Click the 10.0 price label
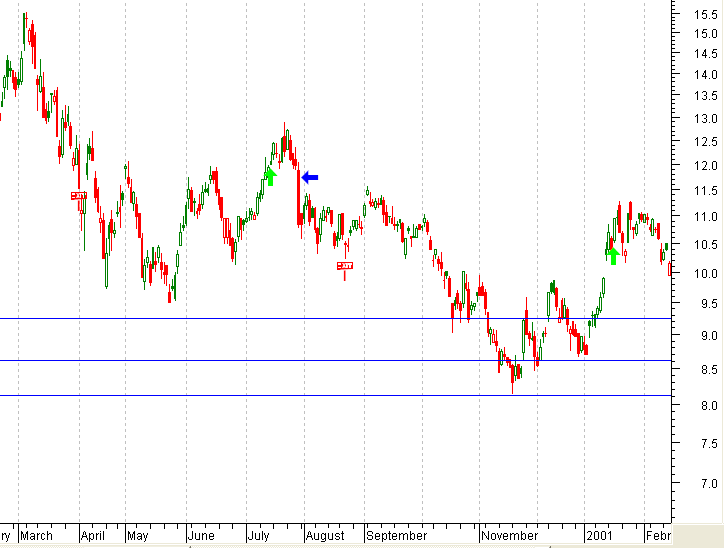724x548 pixels. pyautogui.click(x=706, y=273)
